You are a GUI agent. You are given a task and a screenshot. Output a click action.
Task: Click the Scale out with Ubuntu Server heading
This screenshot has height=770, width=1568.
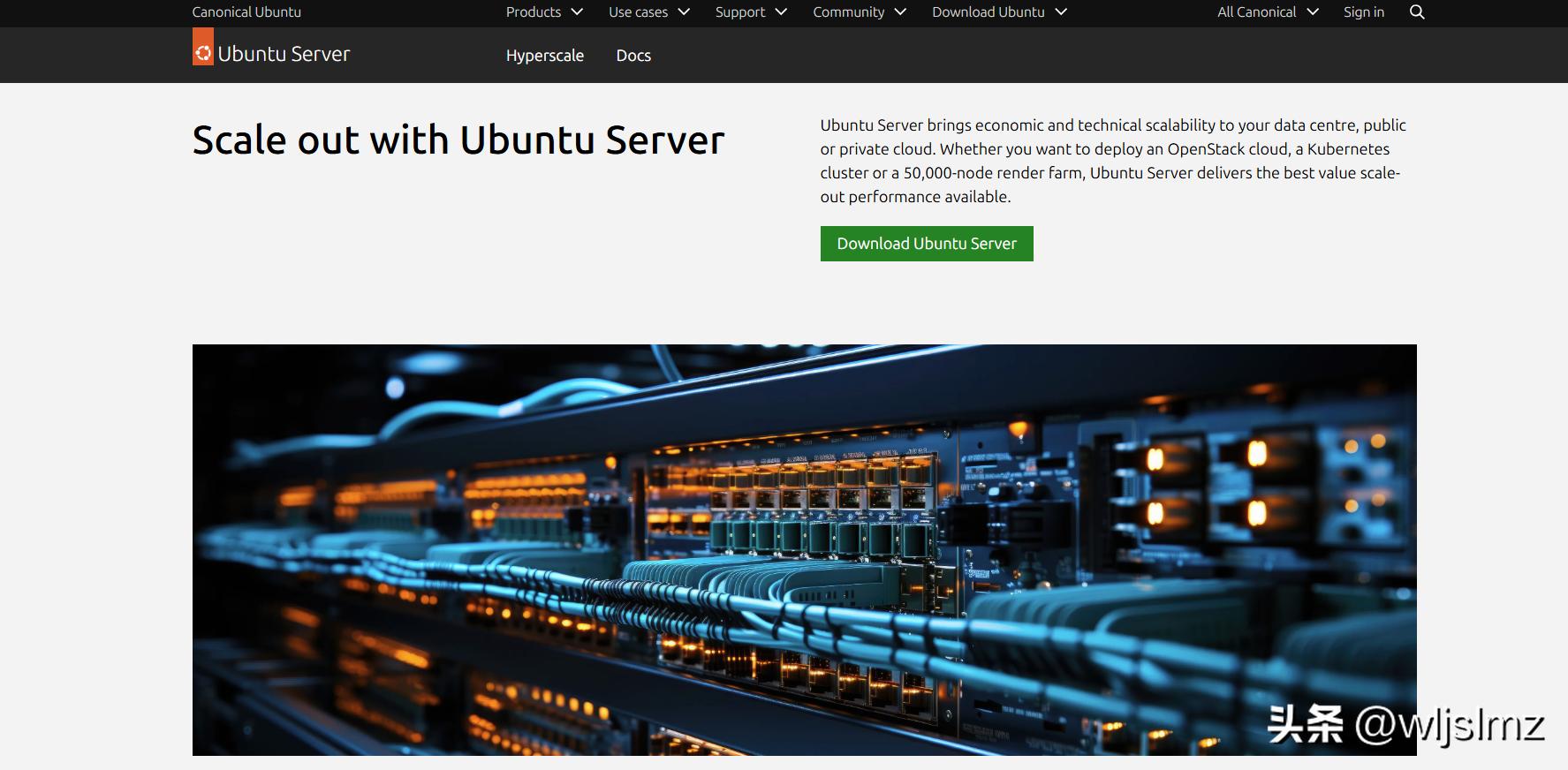[458, 140]
